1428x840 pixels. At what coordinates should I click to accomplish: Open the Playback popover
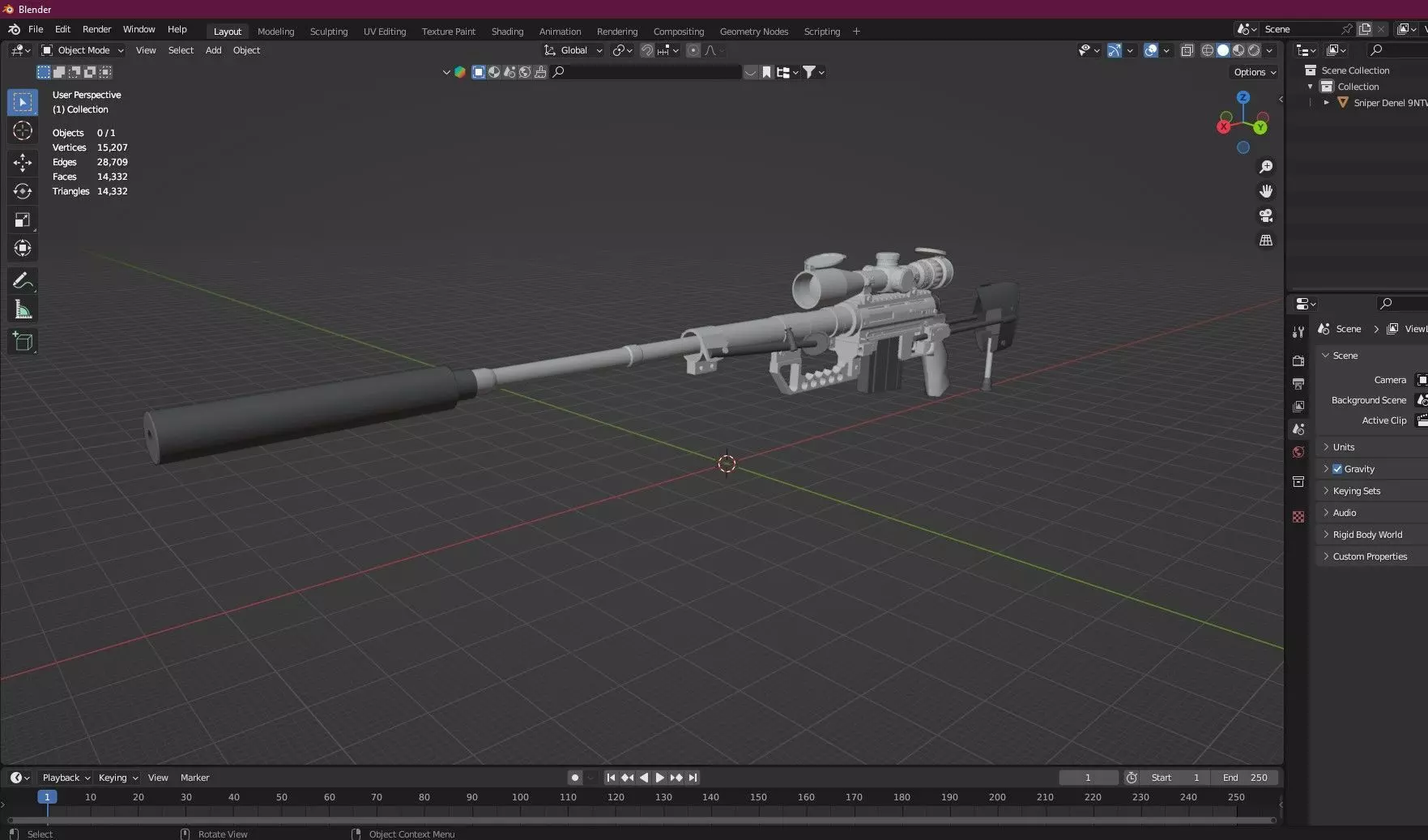pos(66,778)
